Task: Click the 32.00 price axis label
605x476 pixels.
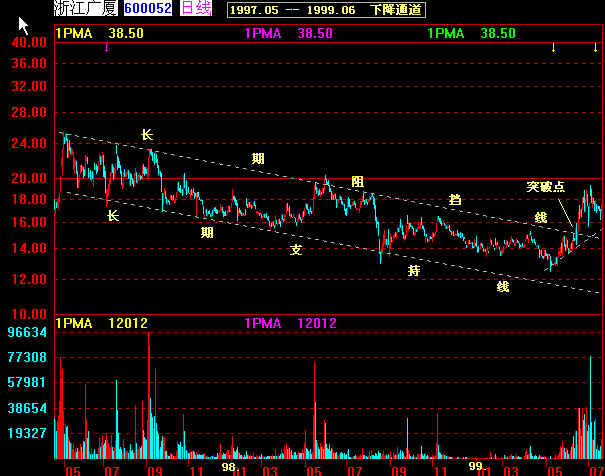Action: click(x=29, y=86)
